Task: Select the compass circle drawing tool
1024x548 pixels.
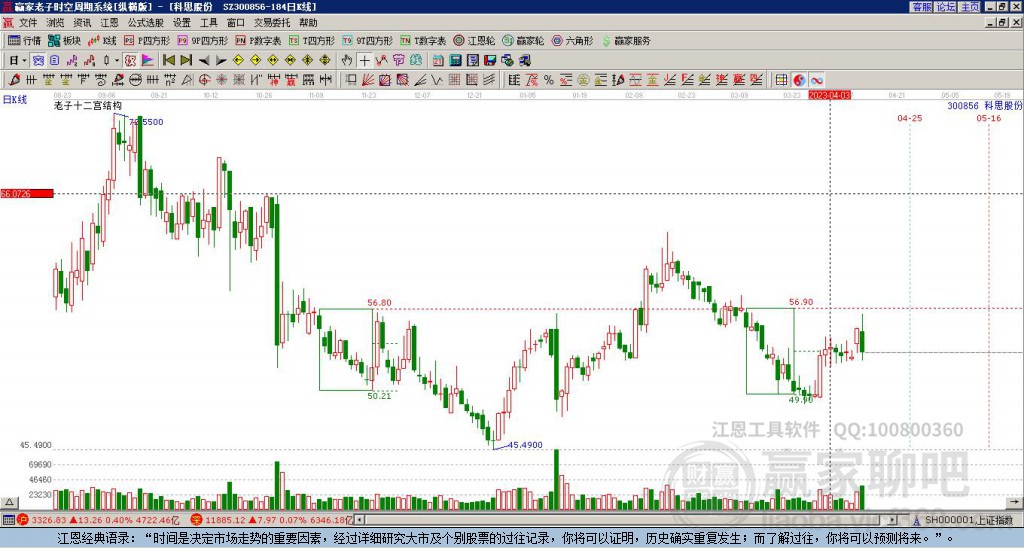Action: click(204, 80)
